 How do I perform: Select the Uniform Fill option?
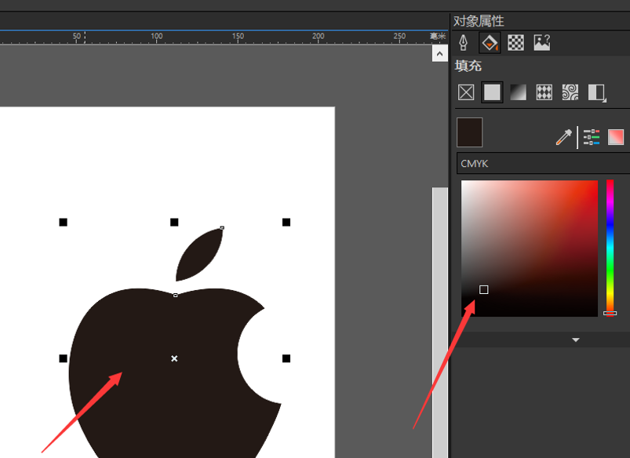pos(492,92)
